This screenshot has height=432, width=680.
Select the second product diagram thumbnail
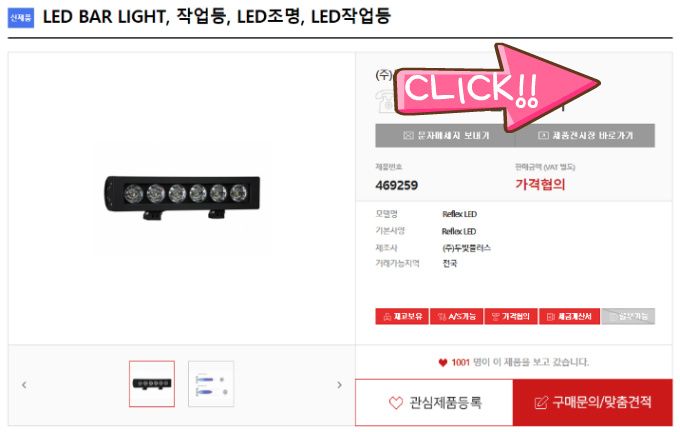[x=211, y=384]
